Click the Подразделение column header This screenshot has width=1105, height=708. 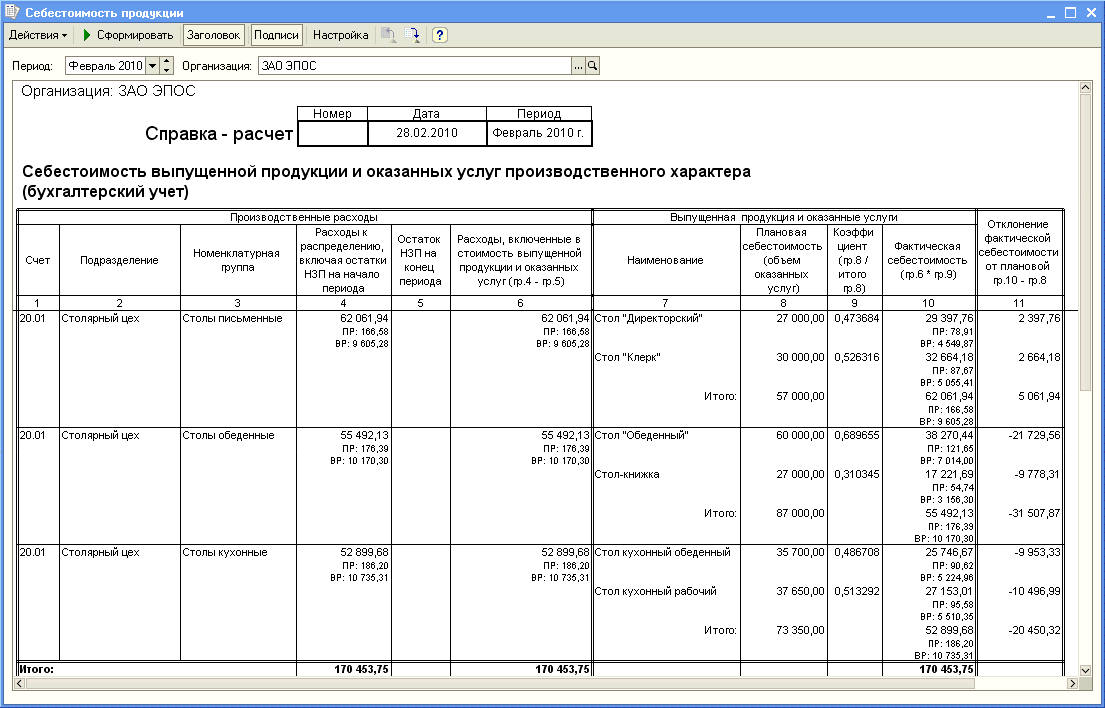click(119, 261)
